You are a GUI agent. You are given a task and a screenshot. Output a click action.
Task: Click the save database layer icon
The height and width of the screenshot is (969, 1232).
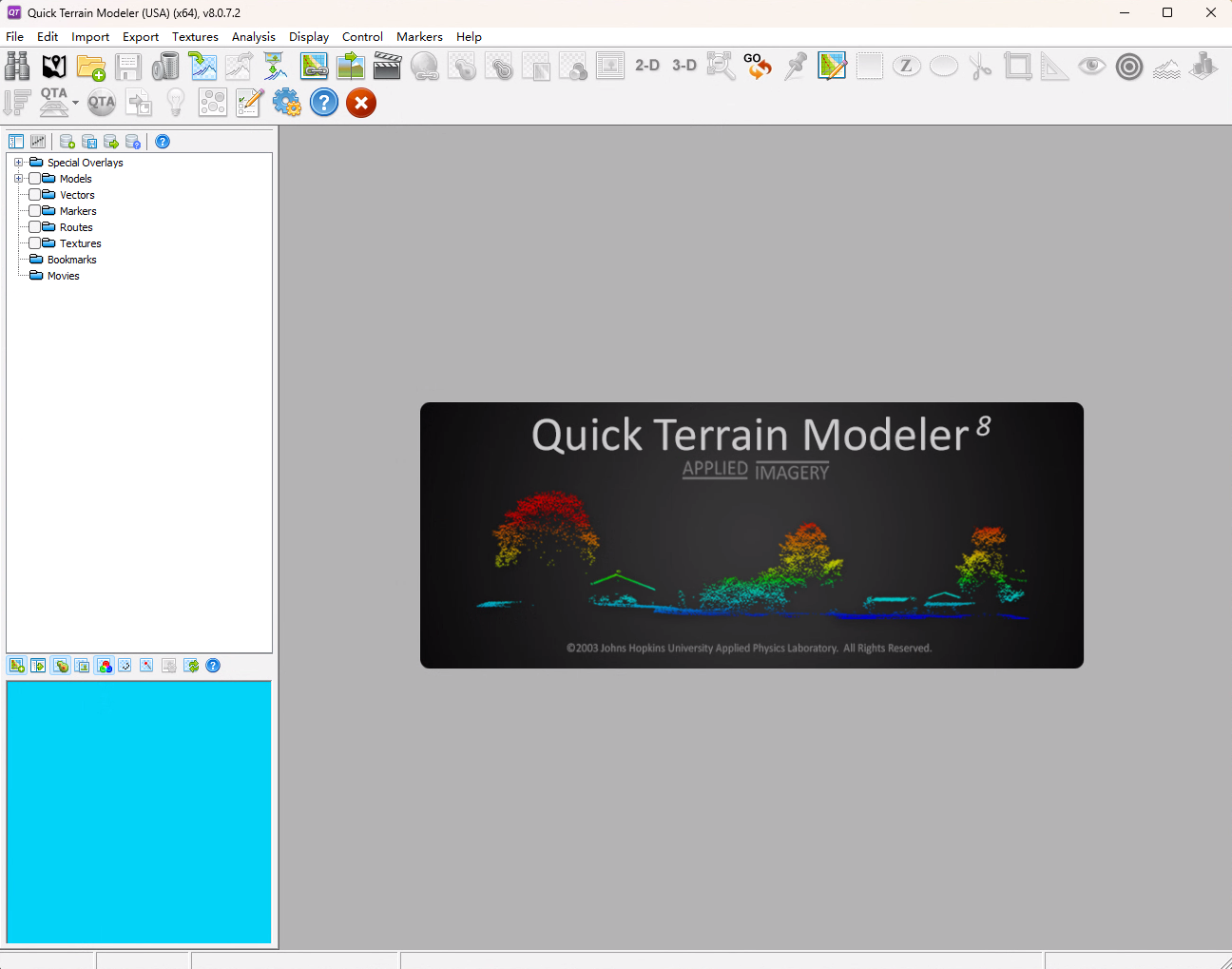(x=89, y=142)
